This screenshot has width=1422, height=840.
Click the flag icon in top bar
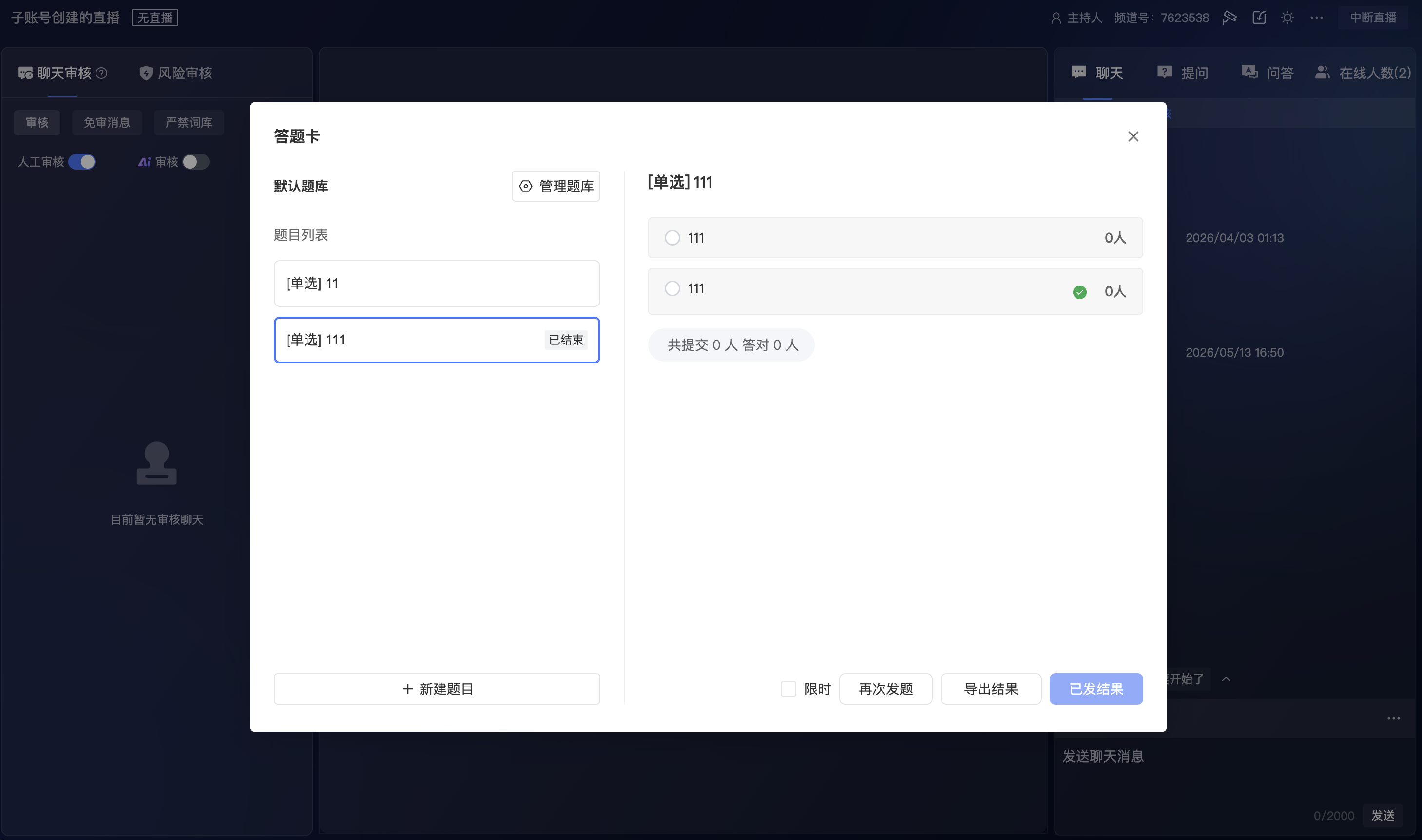pos(1229,18)
